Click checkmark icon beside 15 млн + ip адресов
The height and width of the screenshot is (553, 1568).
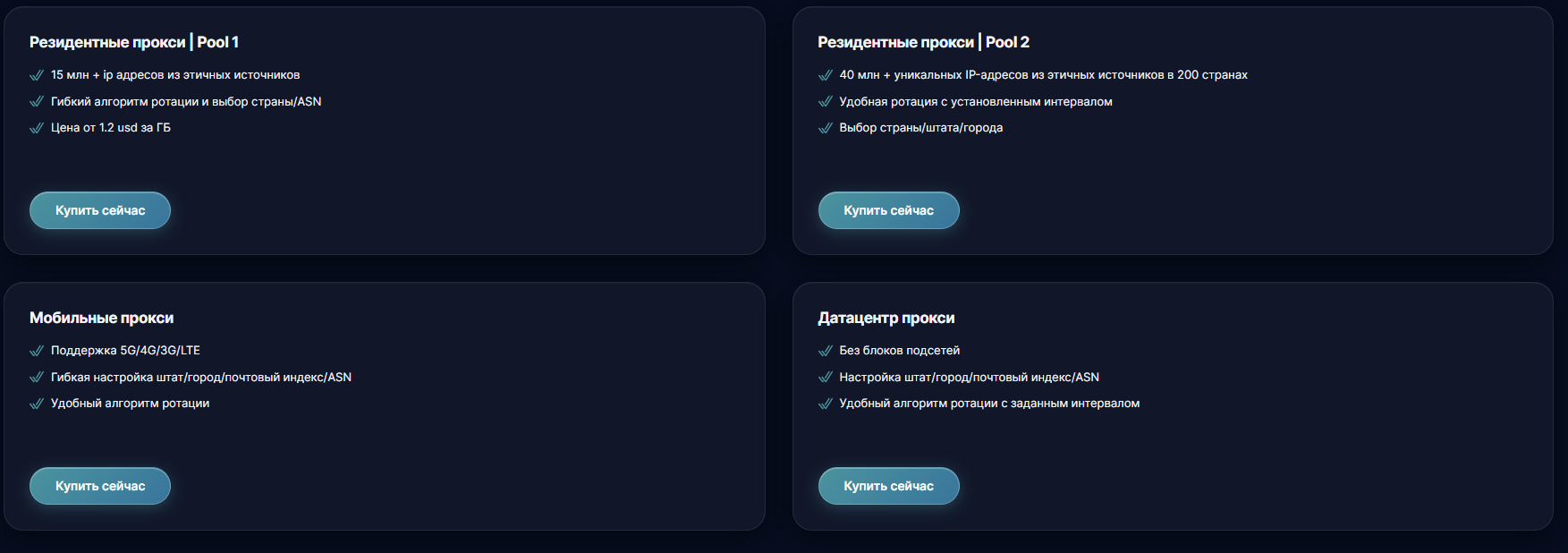(37, 75)
